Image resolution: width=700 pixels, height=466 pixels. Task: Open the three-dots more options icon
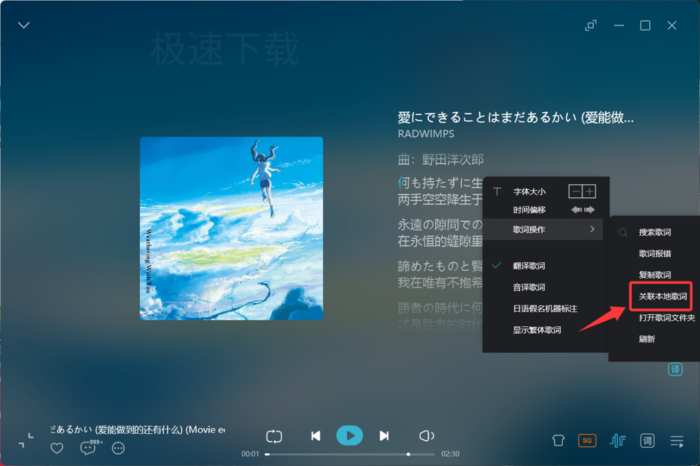tap(118, 448)
